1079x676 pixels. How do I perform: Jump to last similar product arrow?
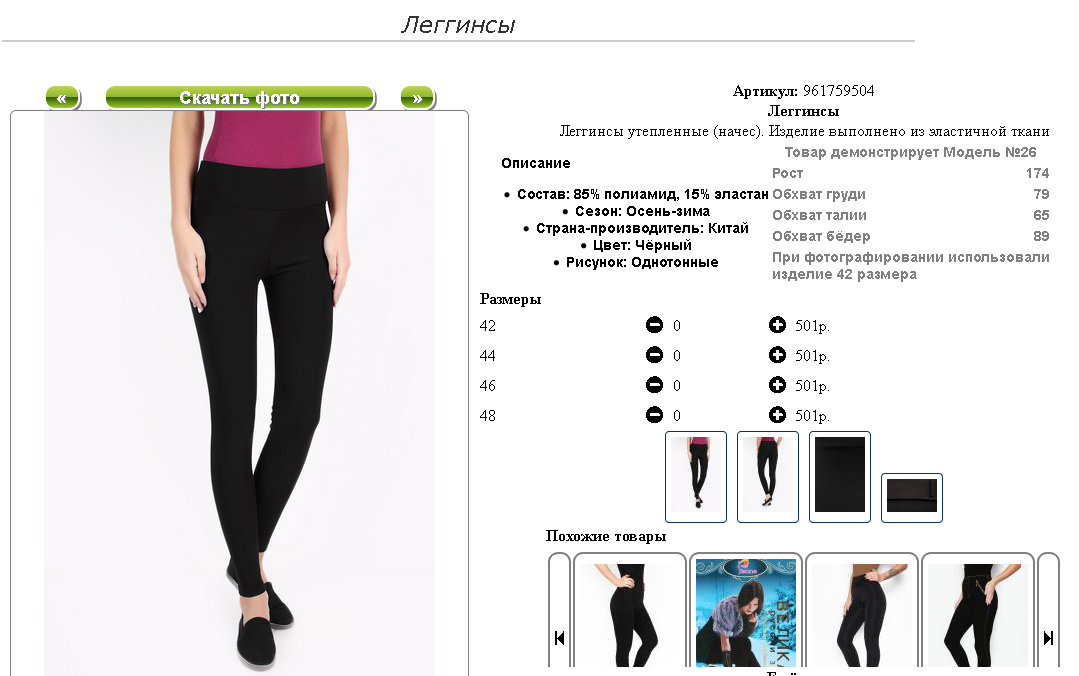[1048, 638]
